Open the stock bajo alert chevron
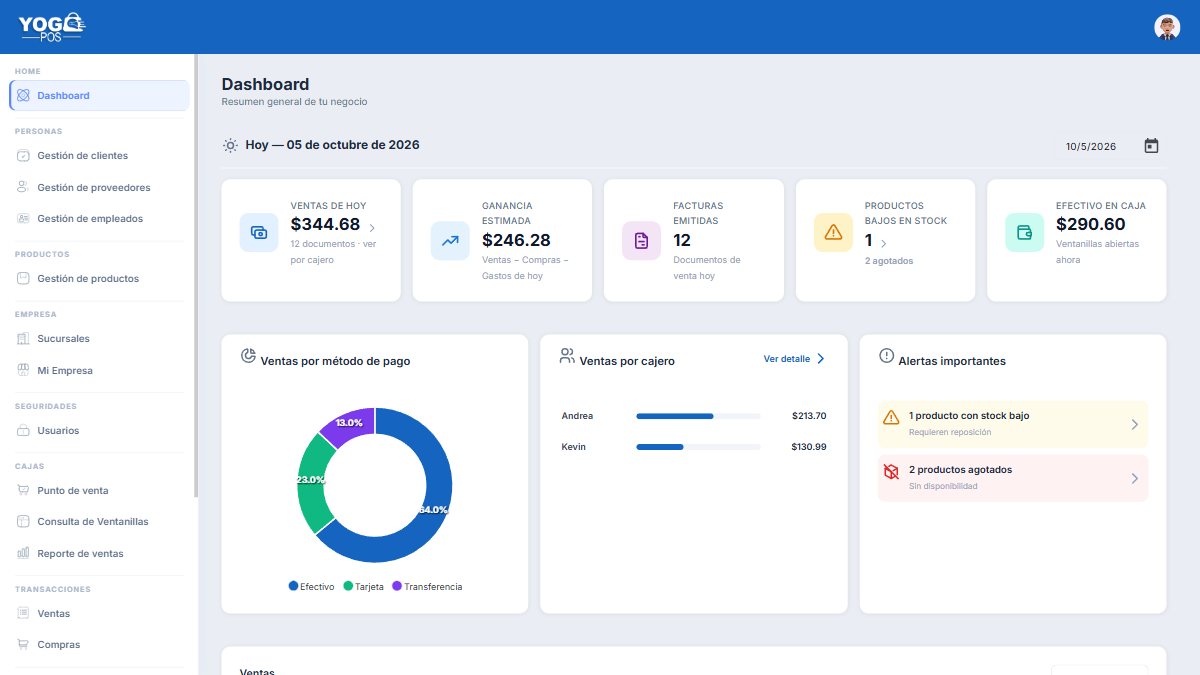 [x=1134, y=424]
